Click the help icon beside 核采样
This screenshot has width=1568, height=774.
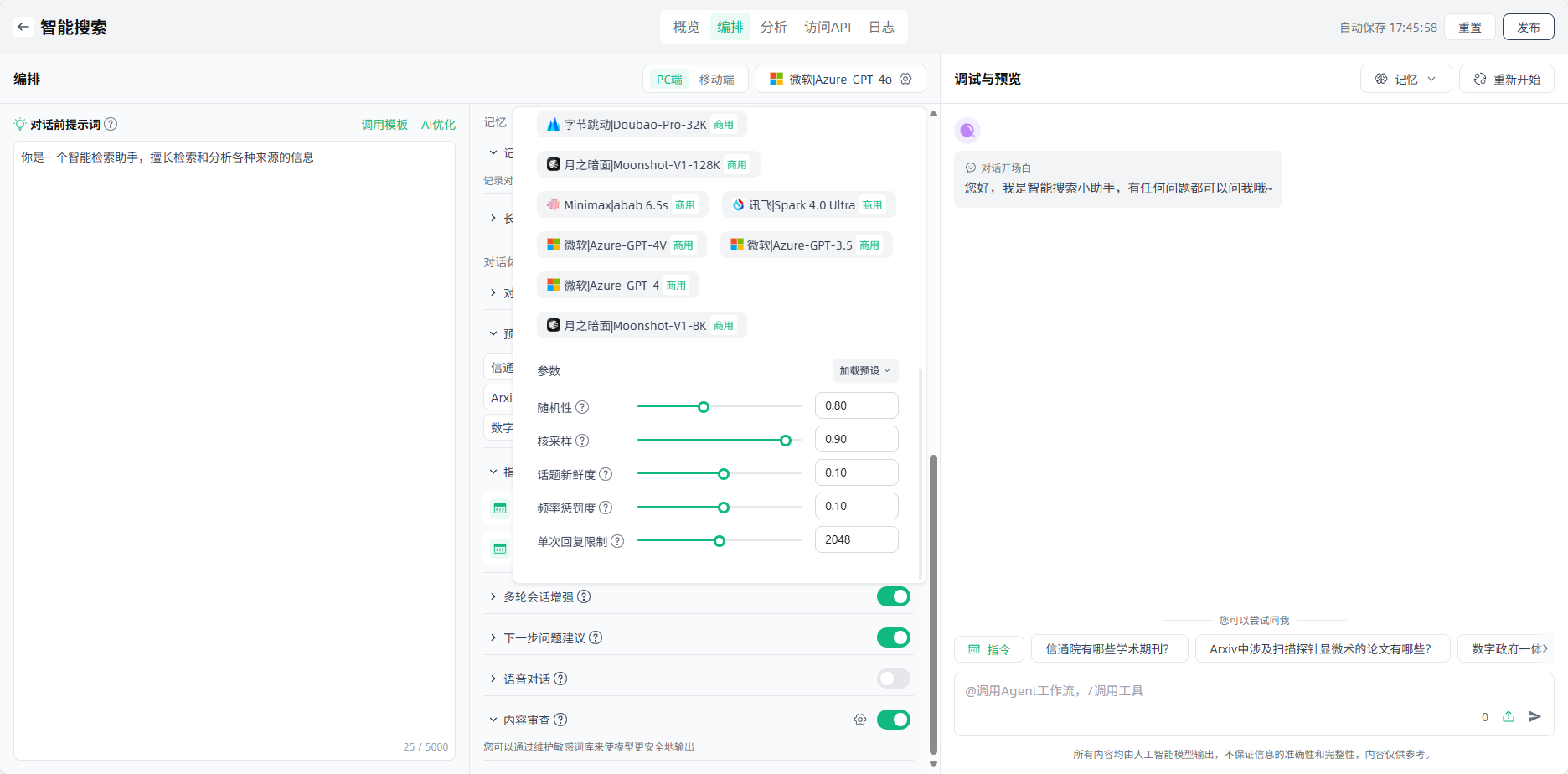582,441
